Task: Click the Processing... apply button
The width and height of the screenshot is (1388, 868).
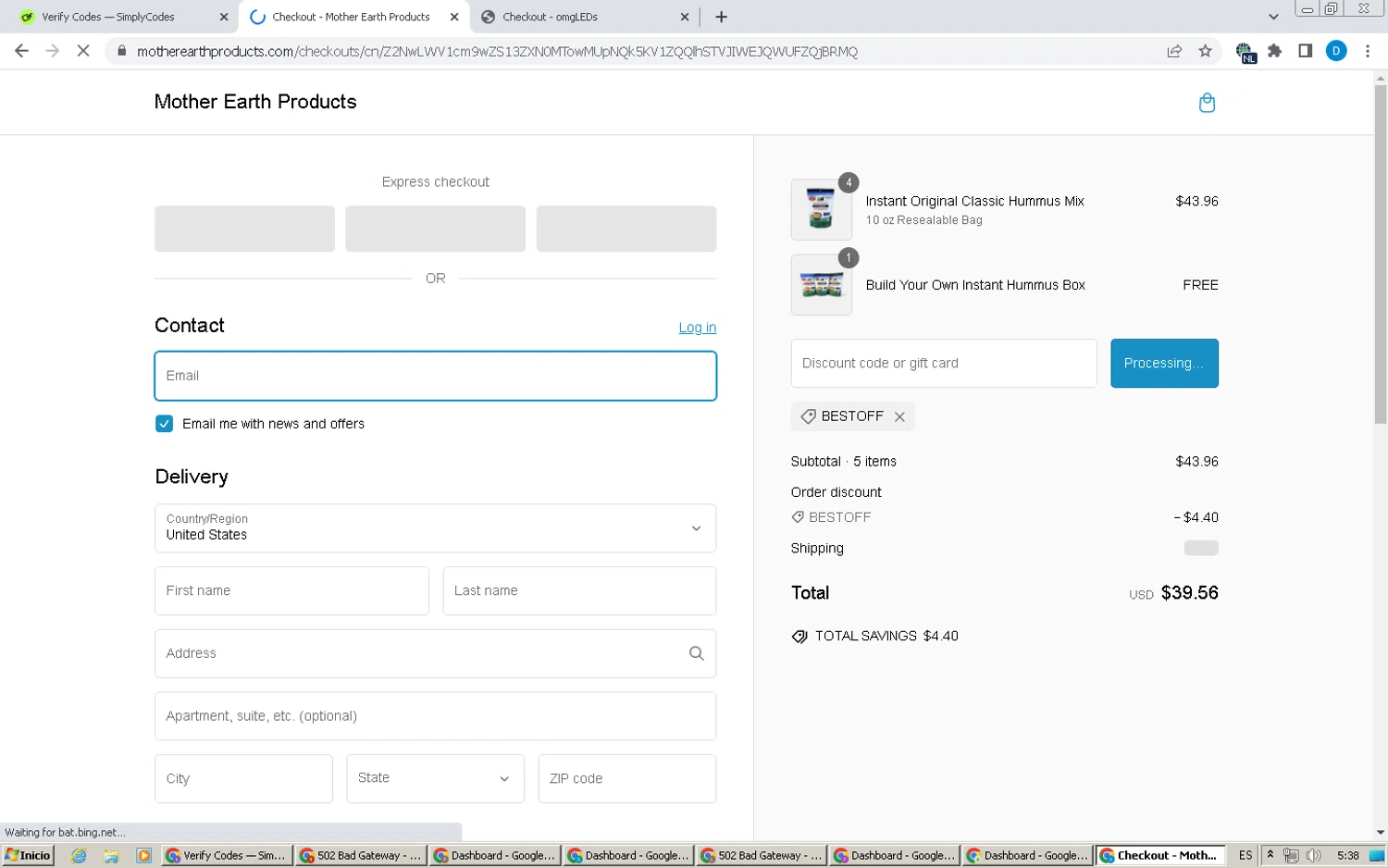Action: [x=1164, y=364]
